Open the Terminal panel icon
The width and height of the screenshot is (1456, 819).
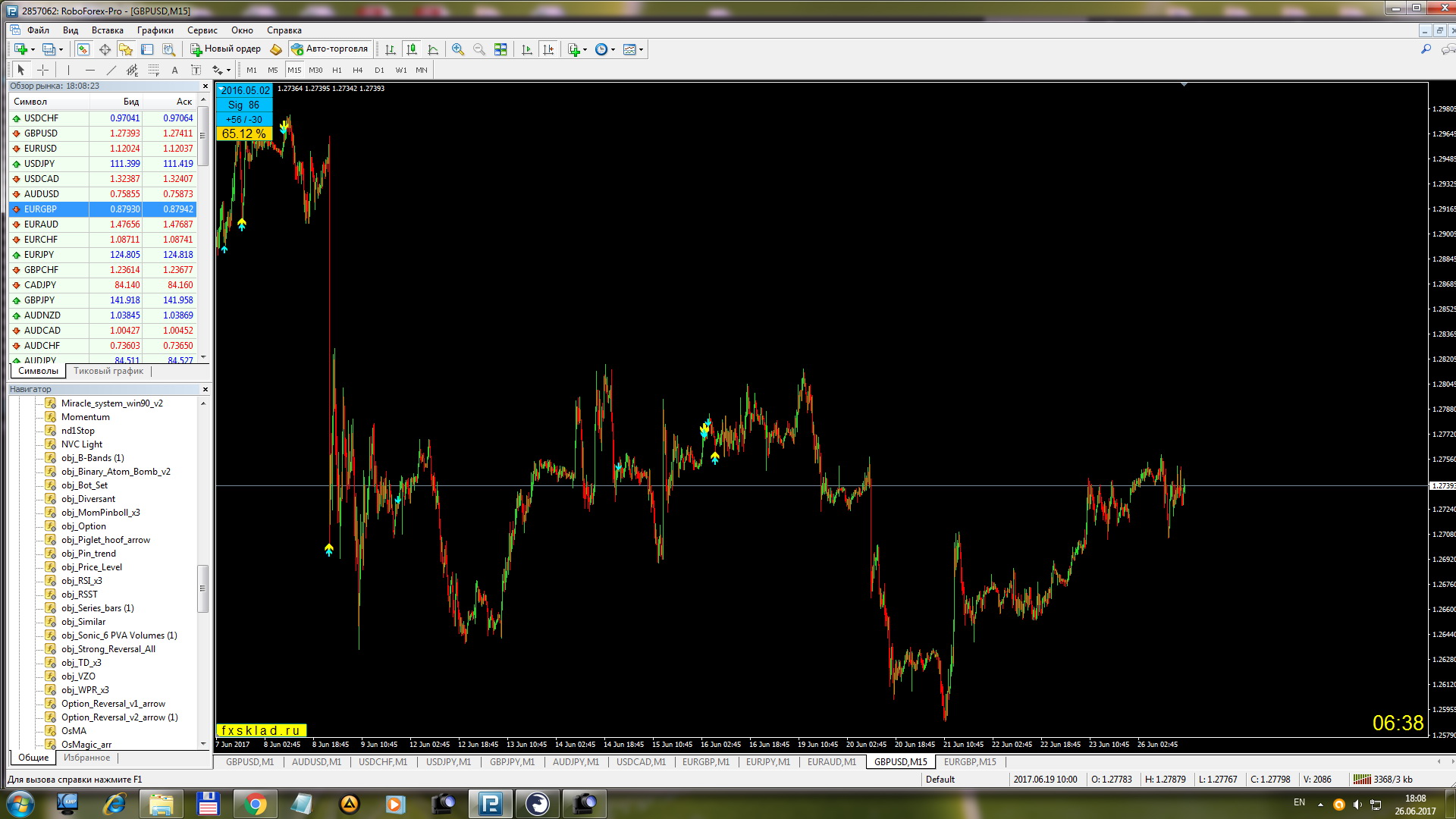click(x=147, y=49)
